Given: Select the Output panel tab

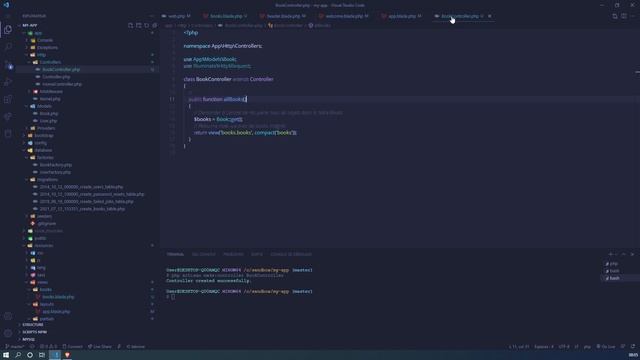Looking at the screenshot, I should click(x=257, y=254).
